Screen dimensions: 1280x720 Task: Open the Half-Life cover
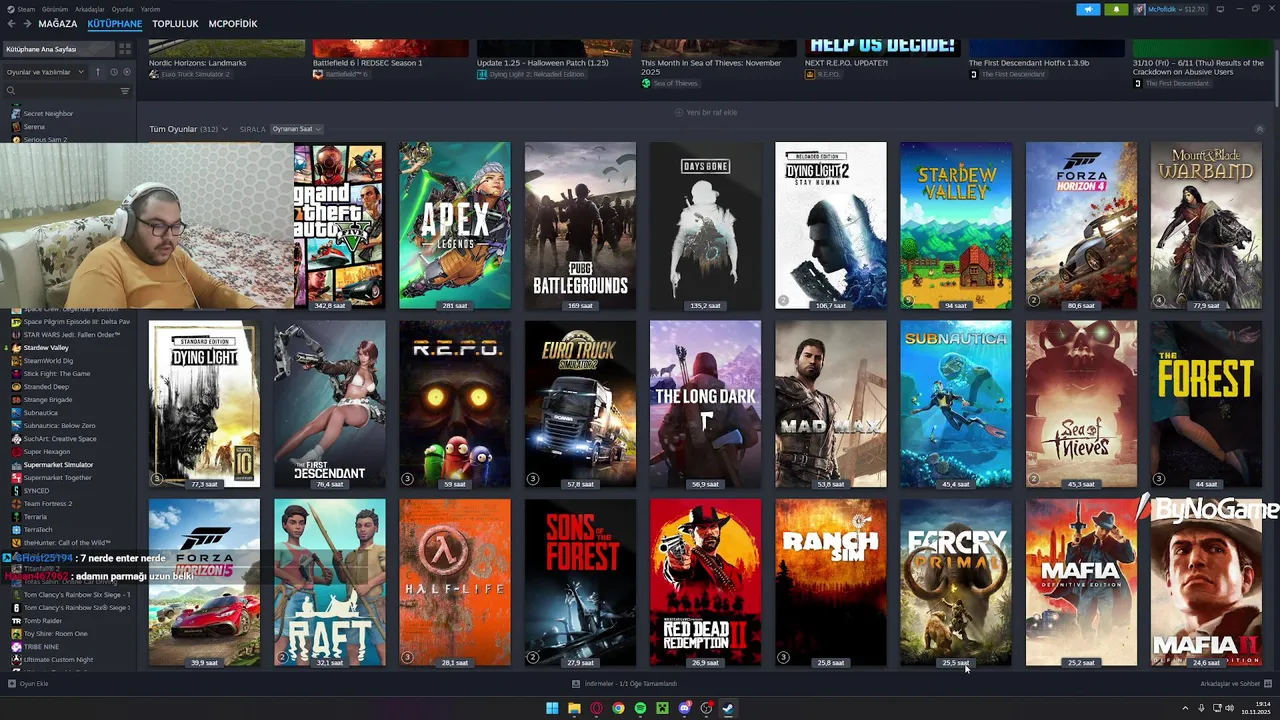click(455, 583)
